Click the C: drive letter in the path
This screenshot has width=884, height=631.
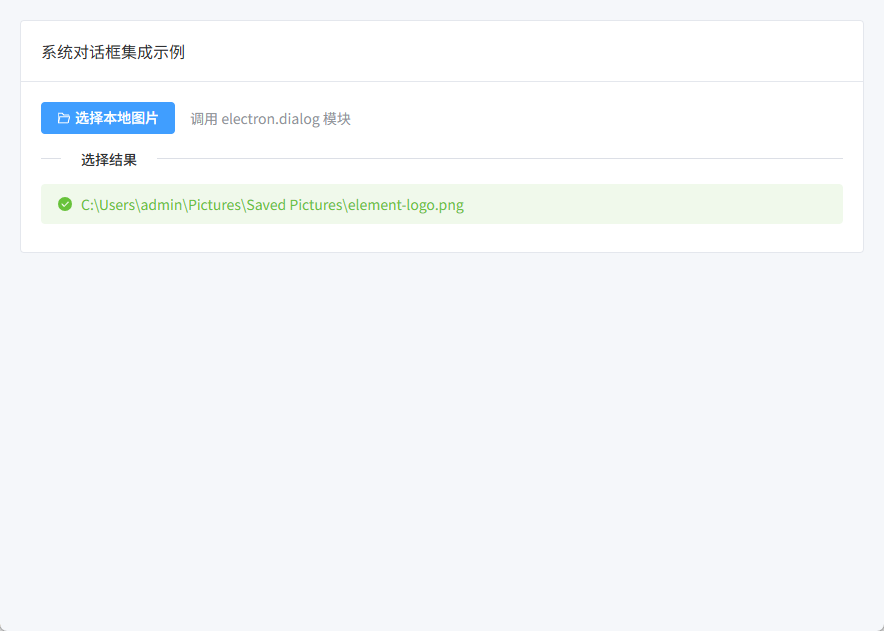coord(86,205)
